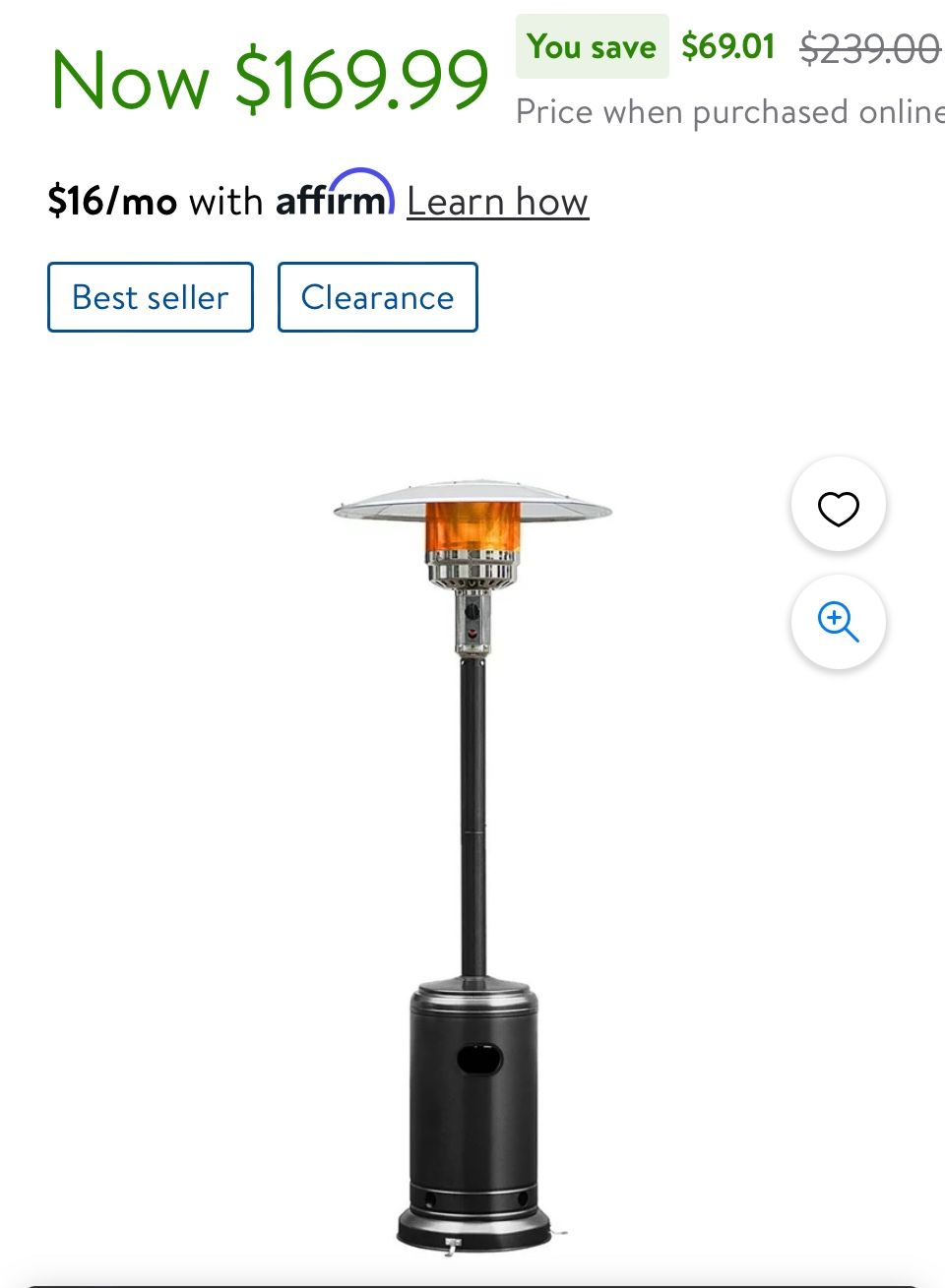Click the $69.01 savings amount
This screenshot has height=1288, width=945.
click(x=728, y=46)
